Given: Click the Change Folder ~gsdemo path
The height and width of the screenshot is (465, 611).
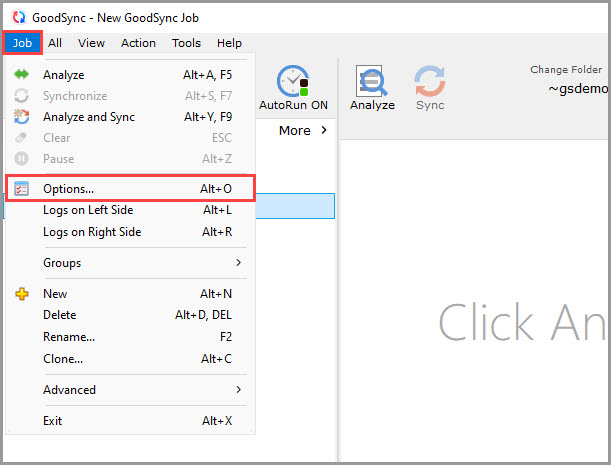Looking at the screenshot, I should (577, 88).
